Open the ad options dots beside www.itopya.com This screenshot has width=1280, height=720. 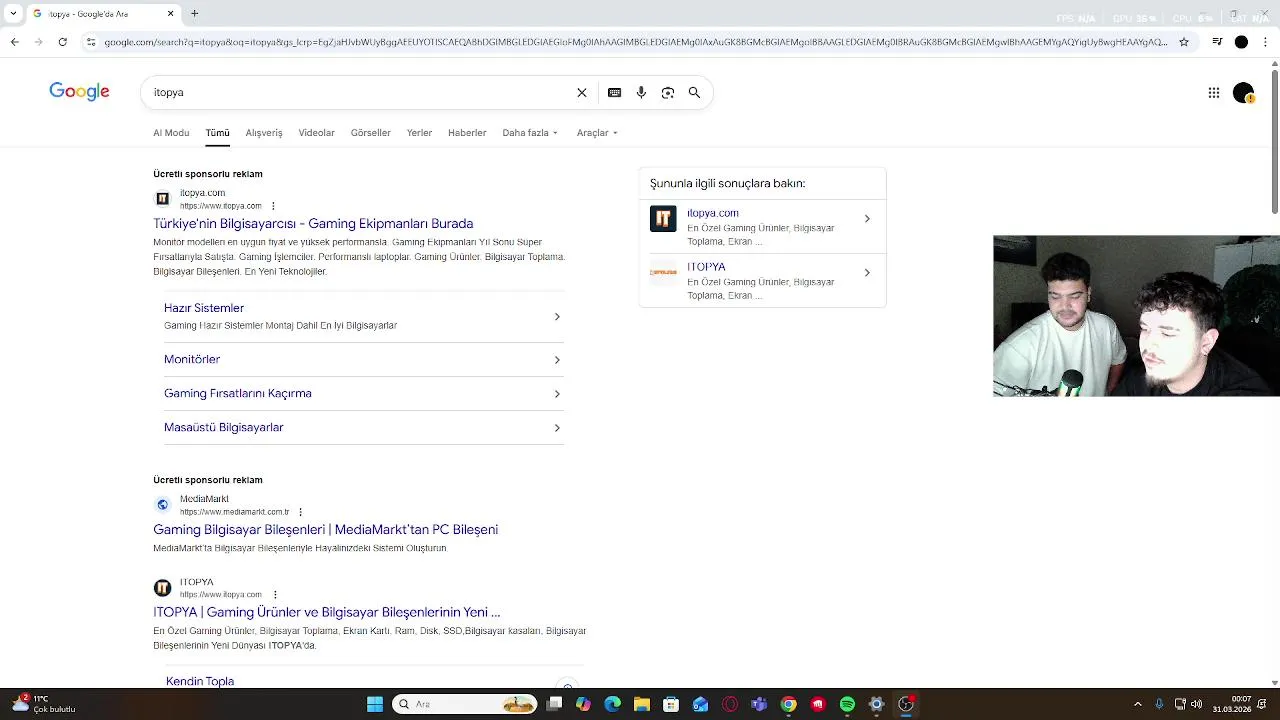pos(273,206)
